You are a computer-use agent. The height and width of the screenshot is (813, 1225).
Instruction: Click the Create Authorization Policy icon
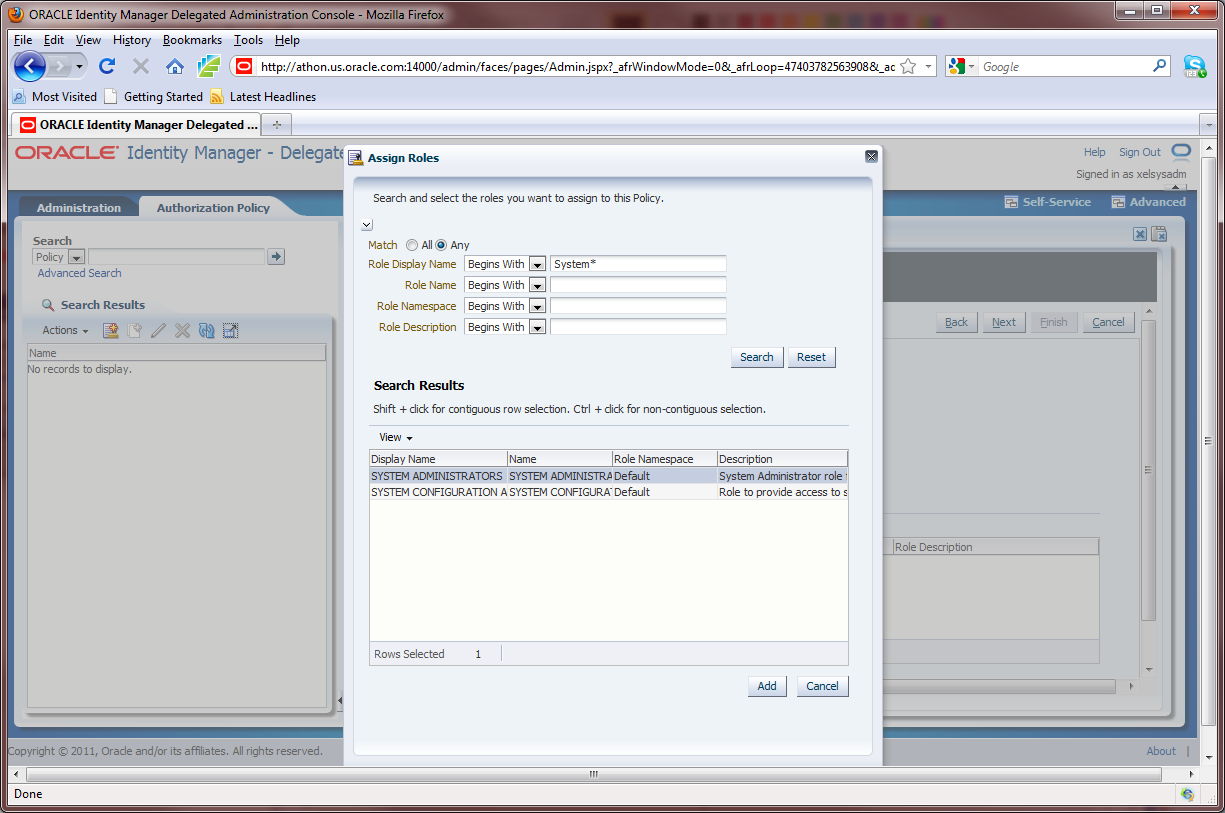tap(111, 330)
